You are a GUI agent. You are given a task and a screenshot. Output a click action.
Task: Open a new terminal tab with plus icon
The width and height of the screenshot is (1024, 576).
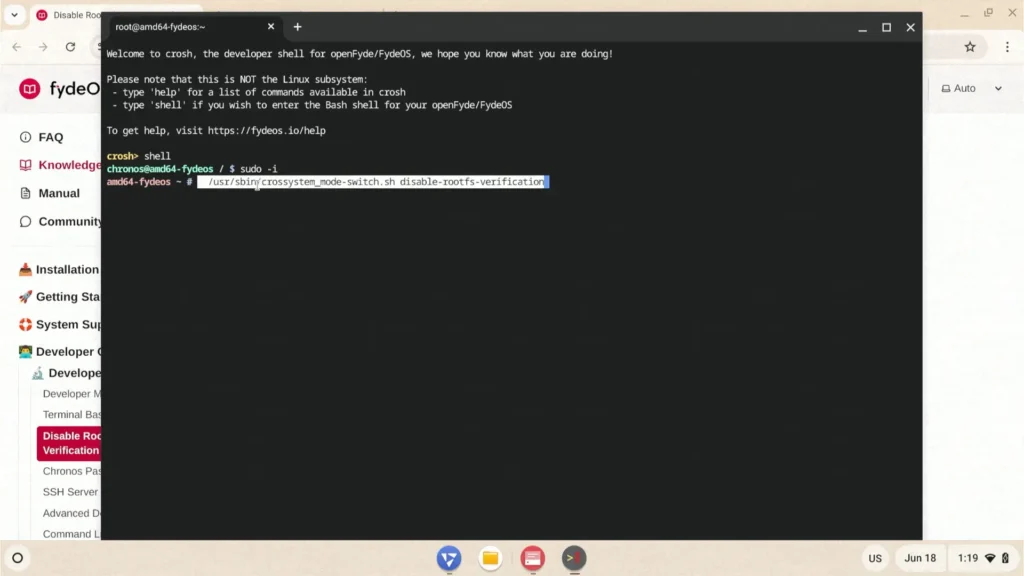pyautogui.click(x=297, y=27)
